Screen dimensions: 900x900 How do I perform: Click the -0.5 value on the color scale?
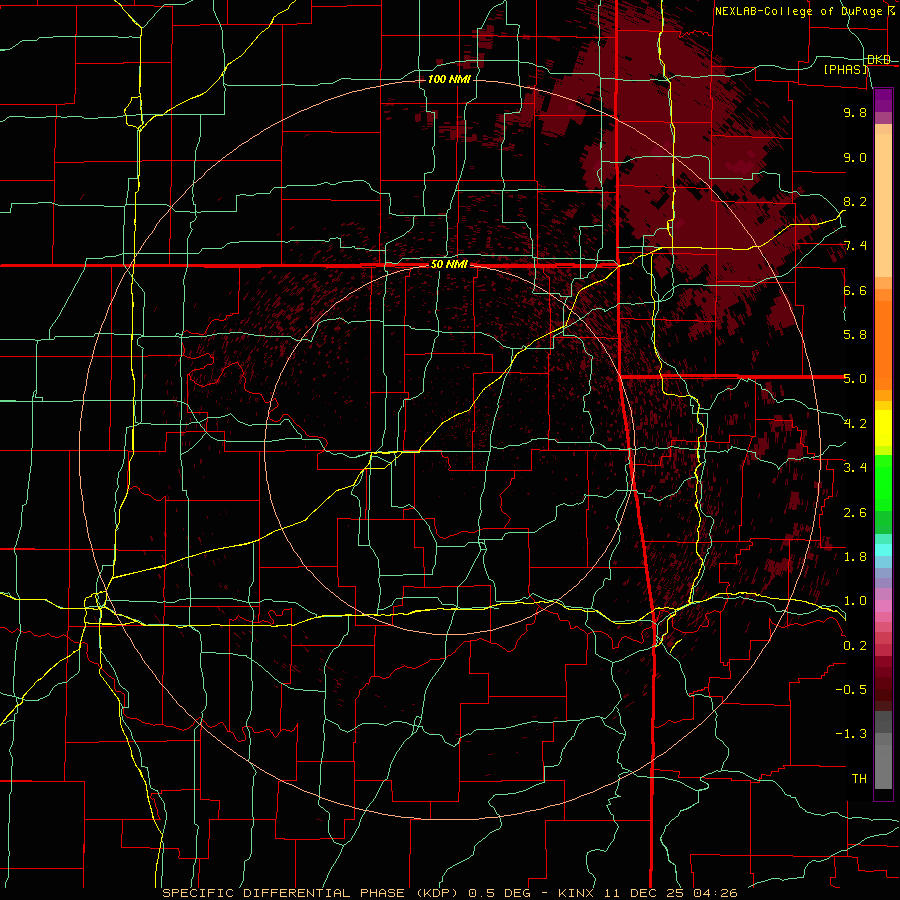[851, 690]
